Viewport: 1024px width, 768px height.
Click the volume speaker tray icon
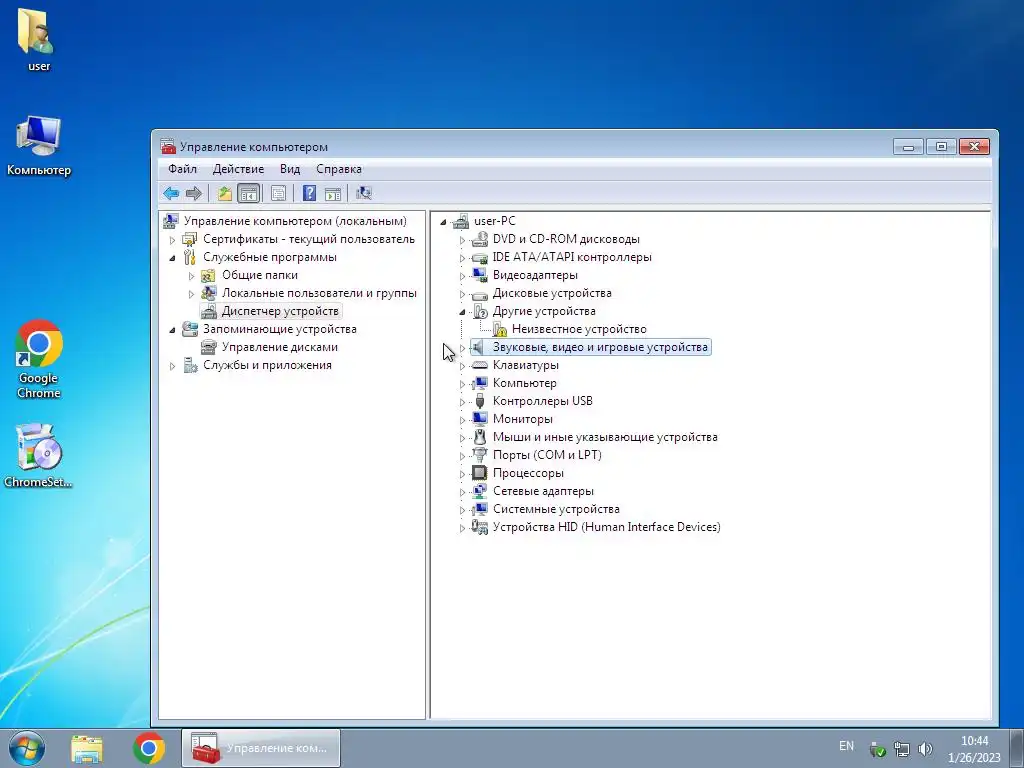click(x=925, y=749)
